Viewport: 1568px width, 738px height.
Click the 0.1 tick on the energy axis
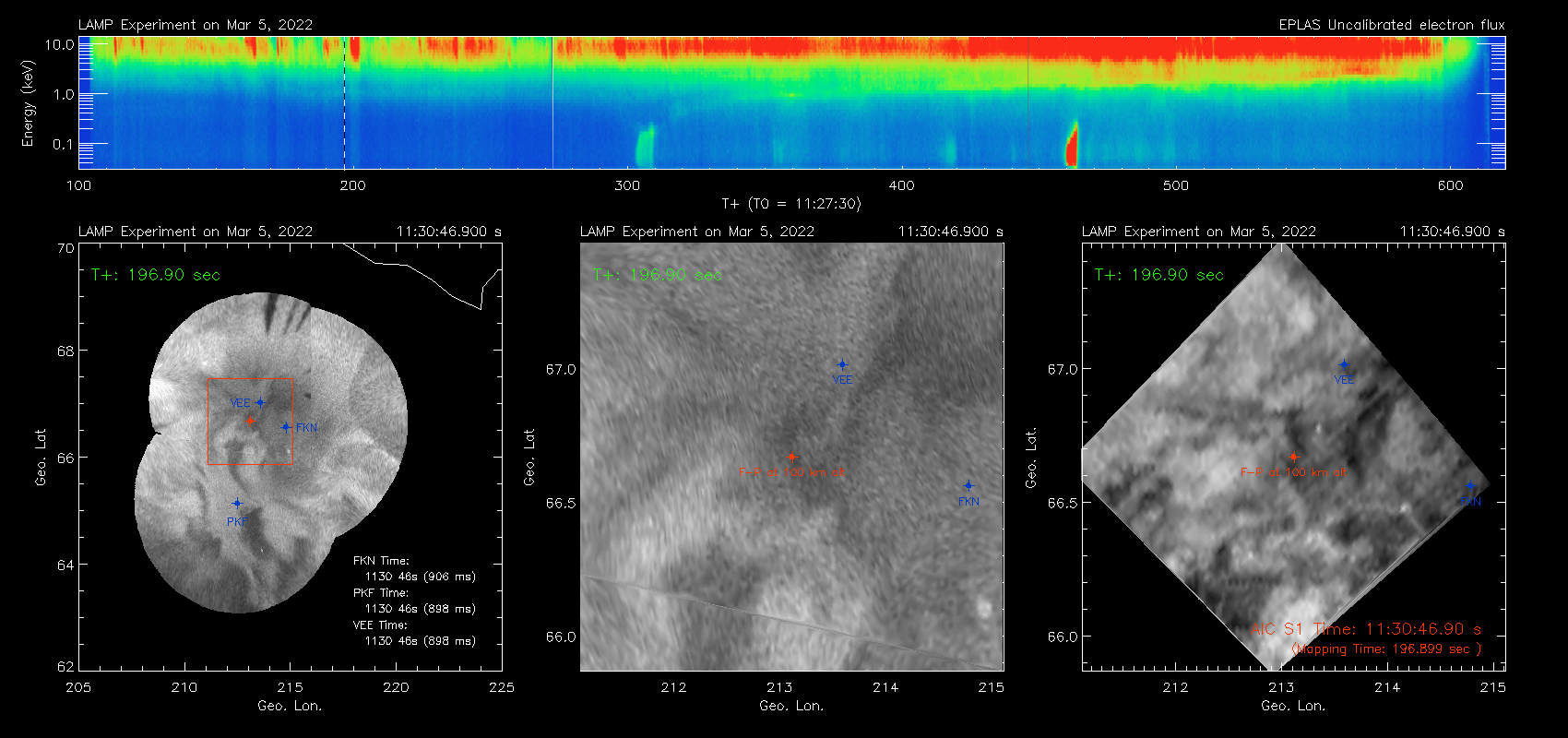(64, 144)
